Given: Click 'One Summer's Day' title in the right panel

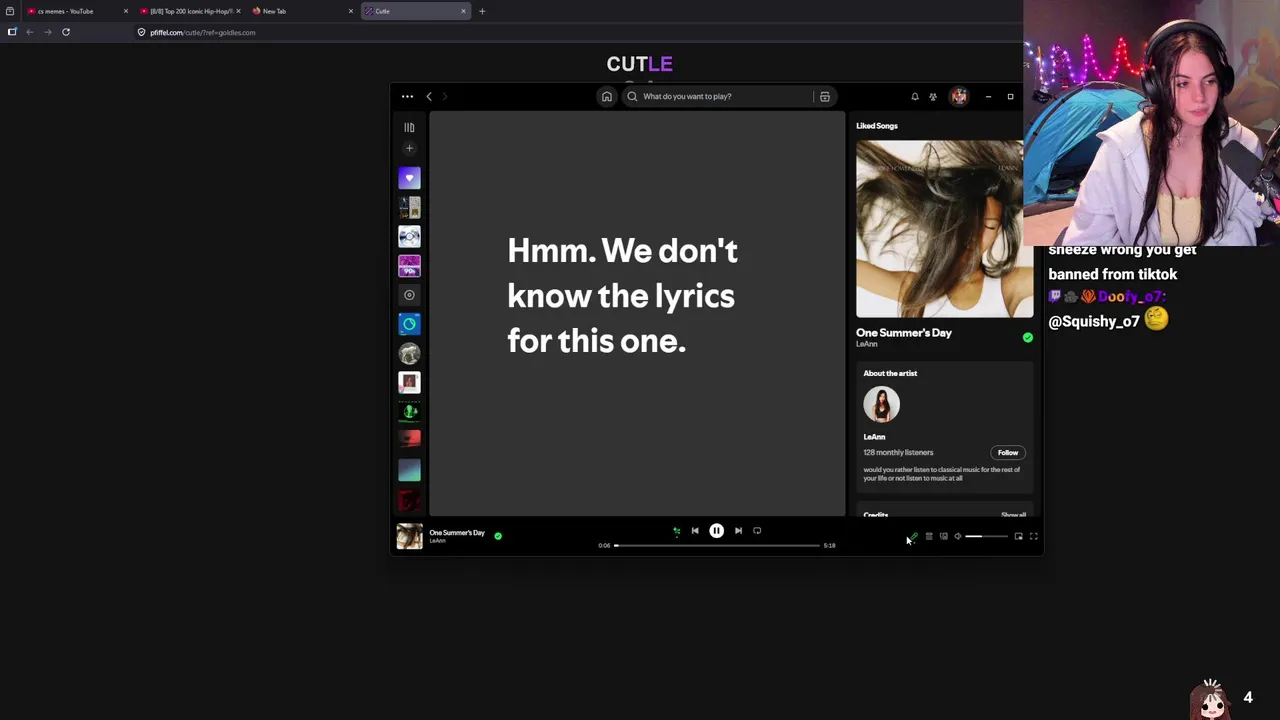Looking at the screenshot, I should click(904, 332).
